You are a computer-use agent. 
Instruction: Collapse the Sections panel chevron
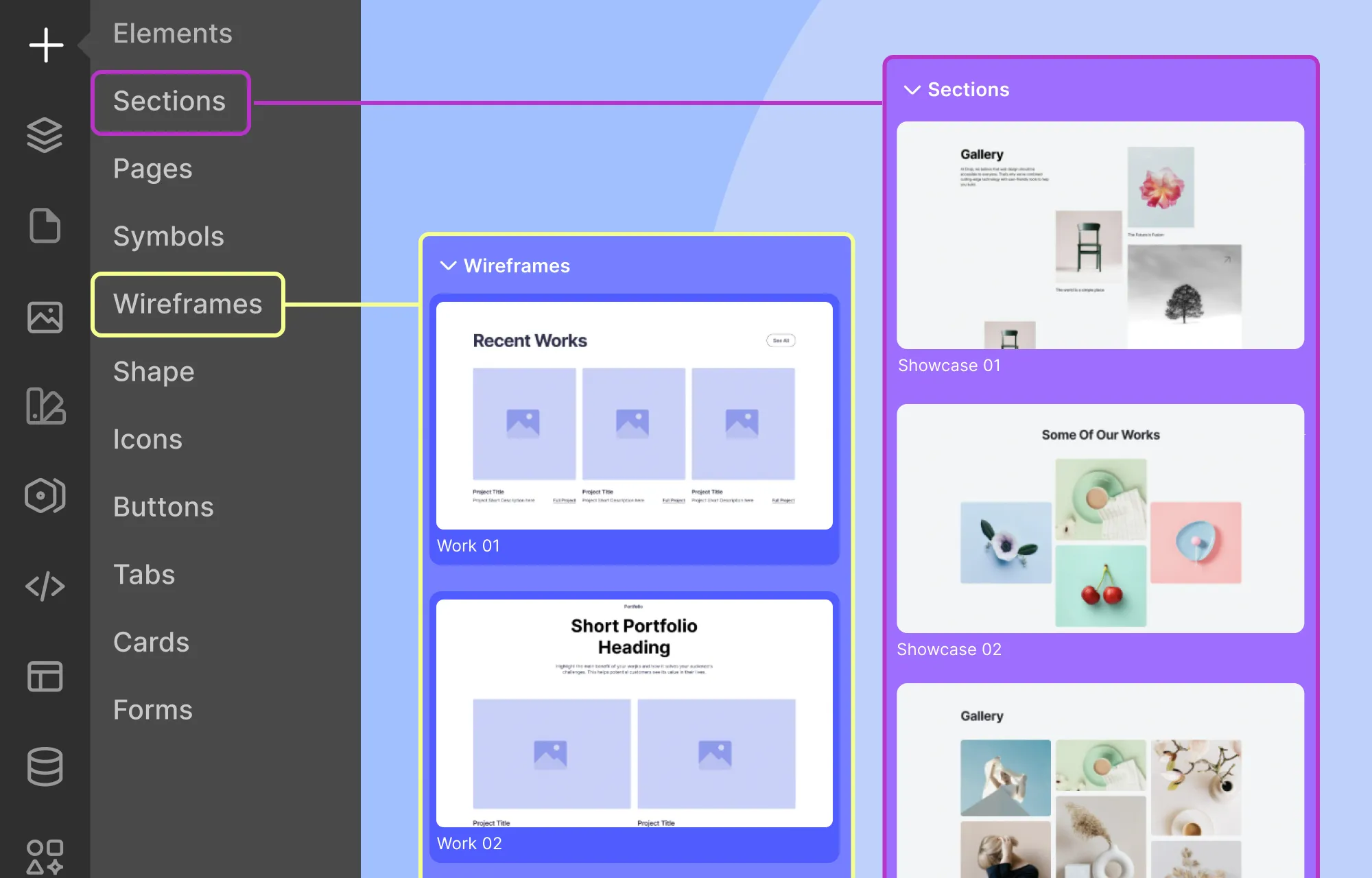pyautogui.click(x=912, y=90)
